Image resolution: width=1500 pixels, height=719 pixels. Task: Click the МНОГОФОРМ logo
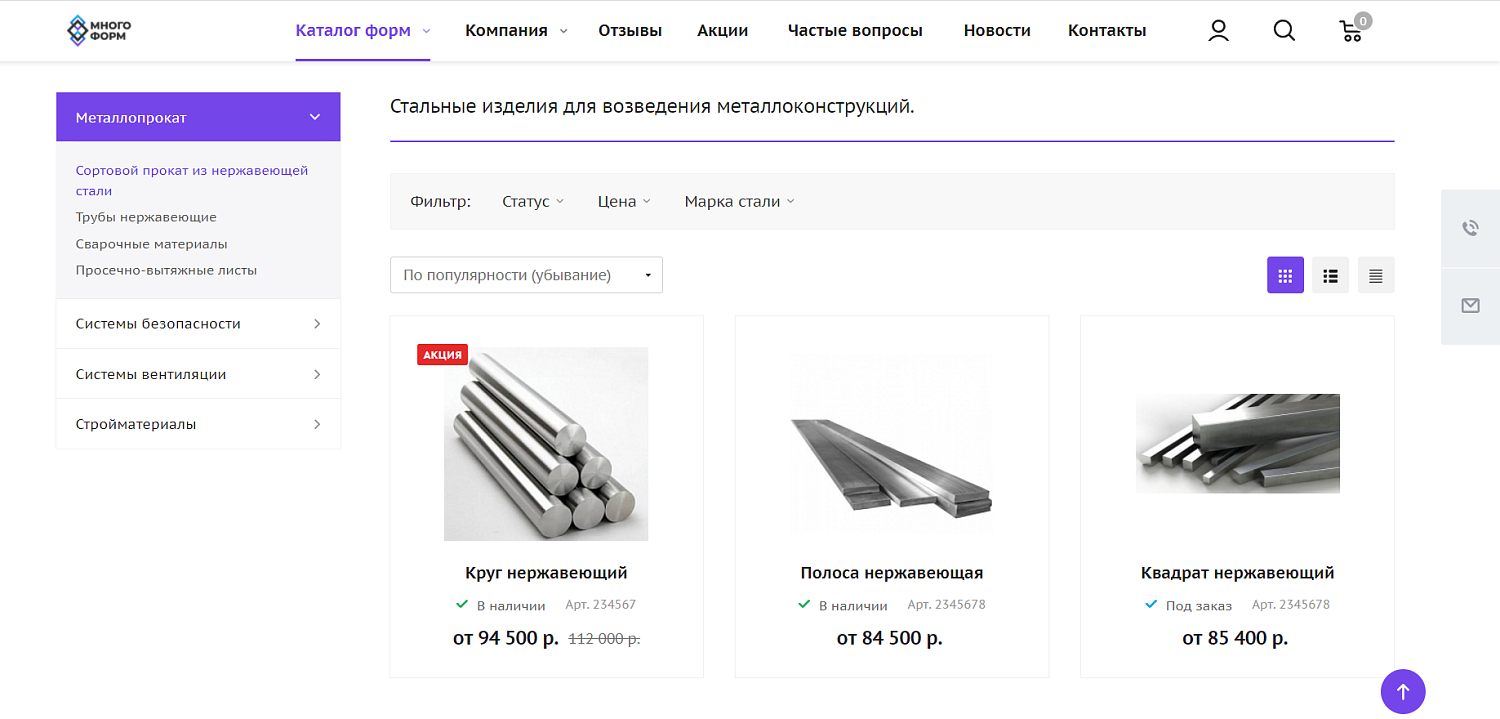pos(97,29)
